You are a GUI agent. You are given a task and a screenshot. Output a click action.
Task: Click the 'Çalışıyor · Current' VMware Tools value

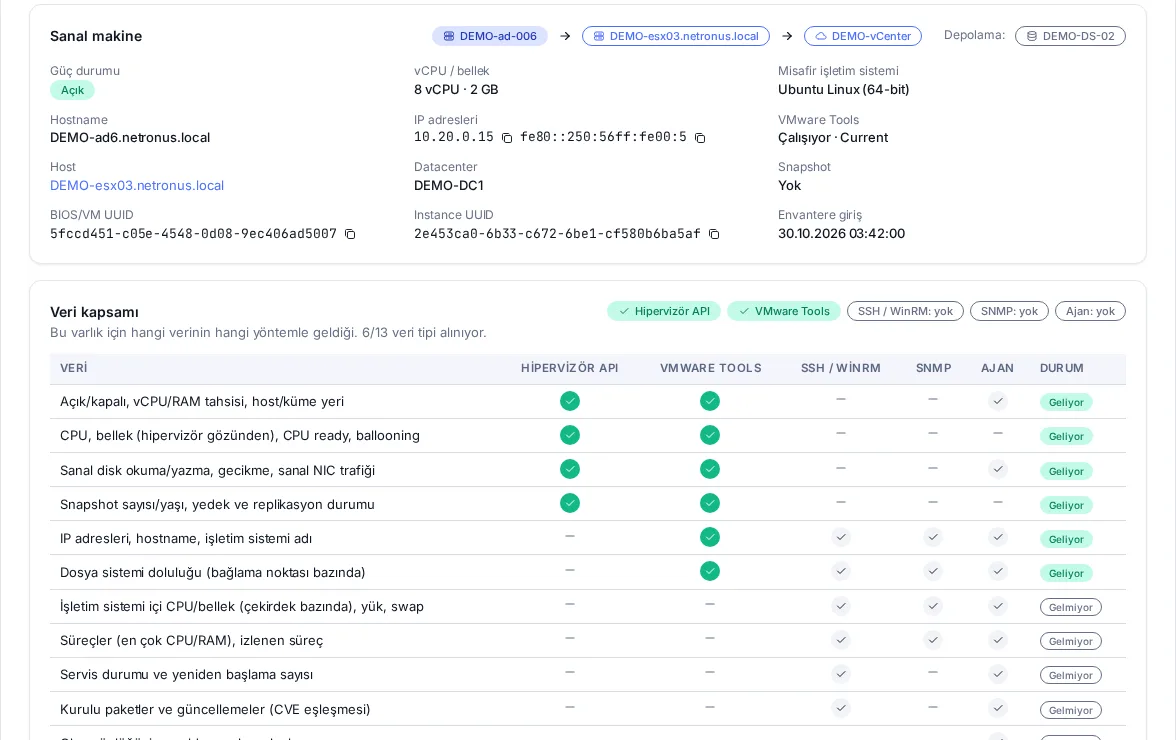click(x=832, y=138)
